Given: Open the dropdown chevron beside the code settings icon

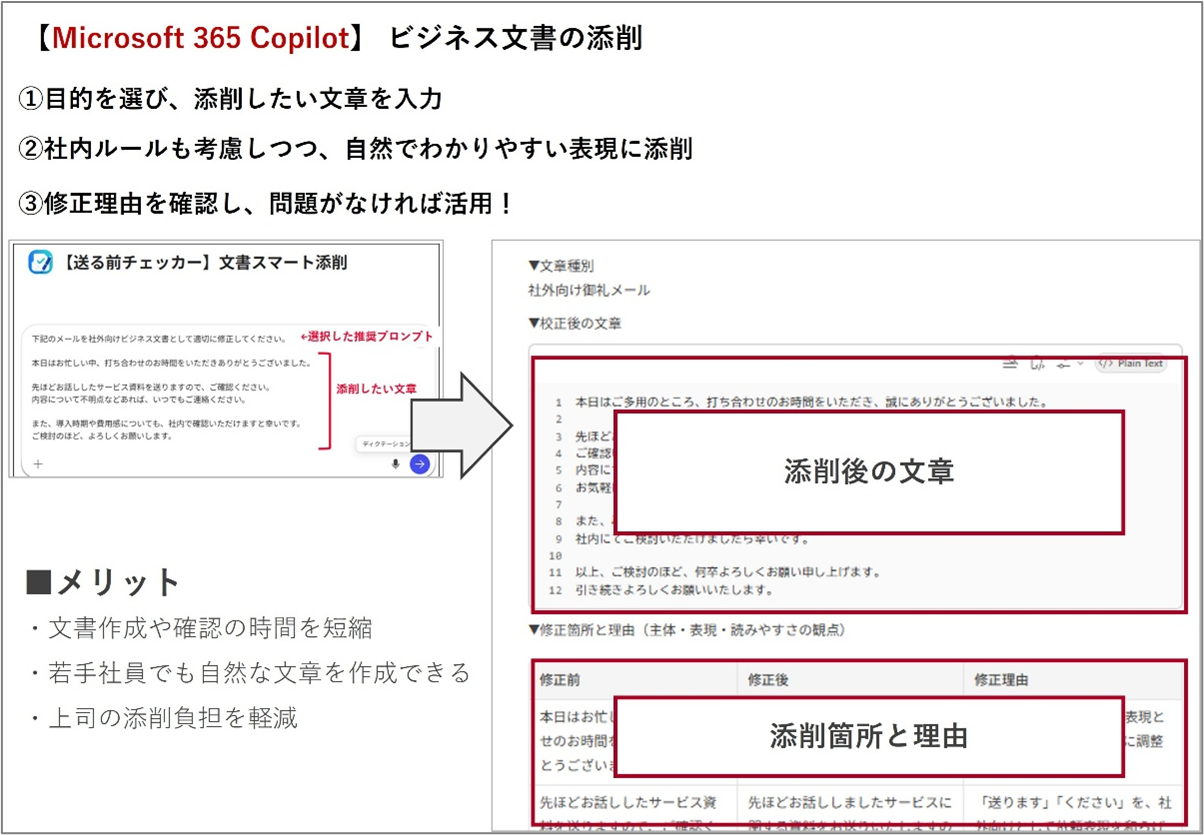Looking at the screenshot, I should (x=1080, y=364).
